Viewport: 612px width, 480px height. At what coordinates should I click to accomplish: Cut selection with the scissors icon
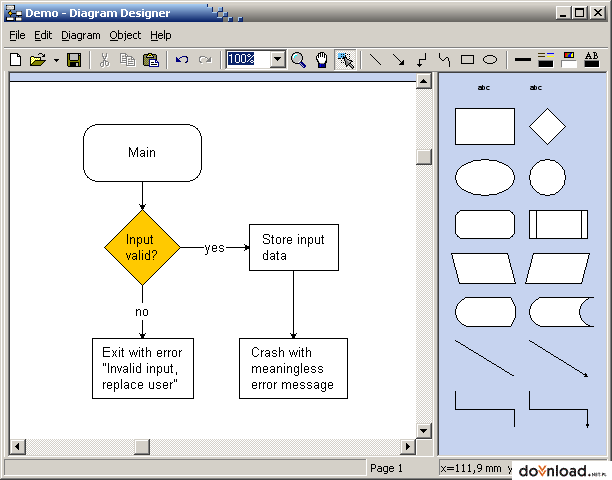(x=104, y=60)
